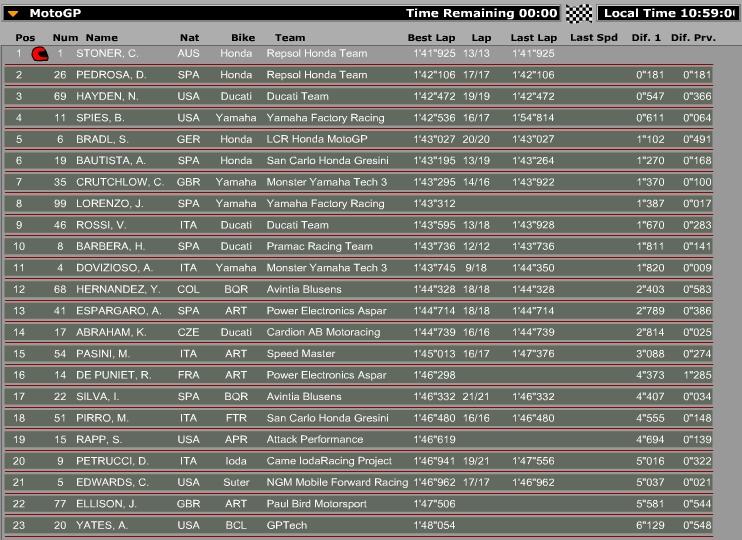
Task: Click the Last Spd column header
Action: (594, 38)
